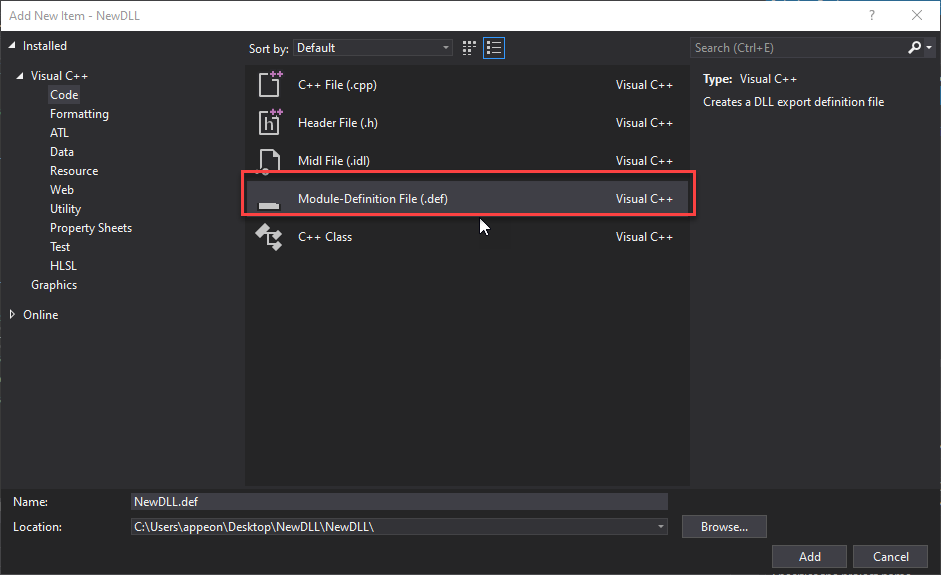Click the C++ Class icon
The width and height of the screenshot is (941, 575).
pos(270,237)
